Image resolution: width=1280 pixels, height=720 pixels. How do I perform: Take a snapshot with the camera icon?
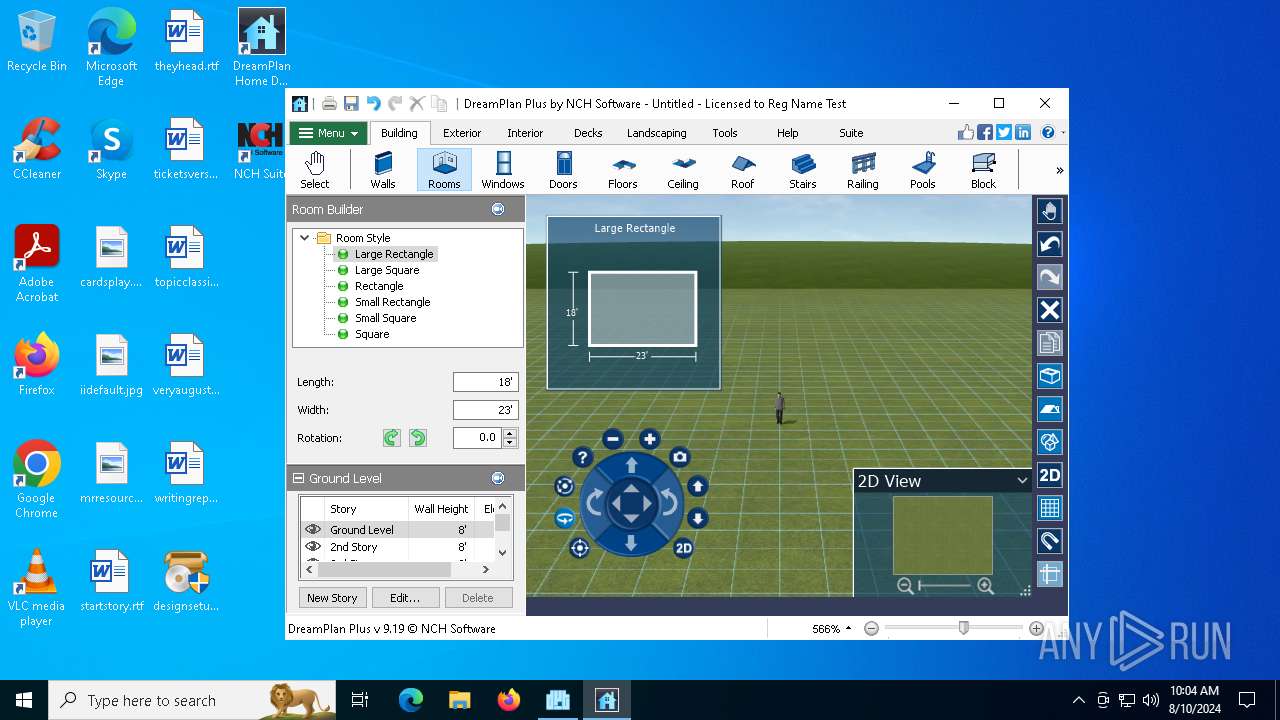click(680, 457)
